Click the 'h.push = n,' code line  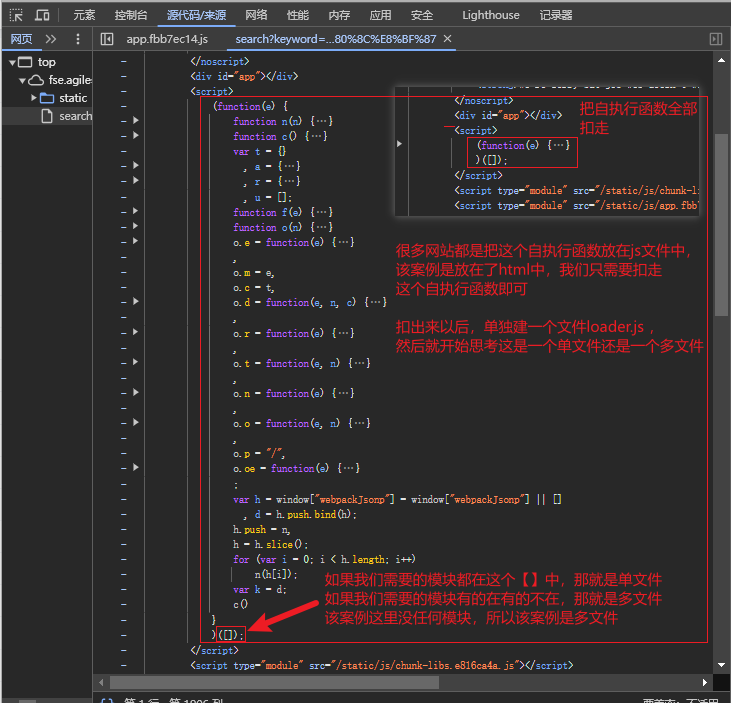click(261, 530)
